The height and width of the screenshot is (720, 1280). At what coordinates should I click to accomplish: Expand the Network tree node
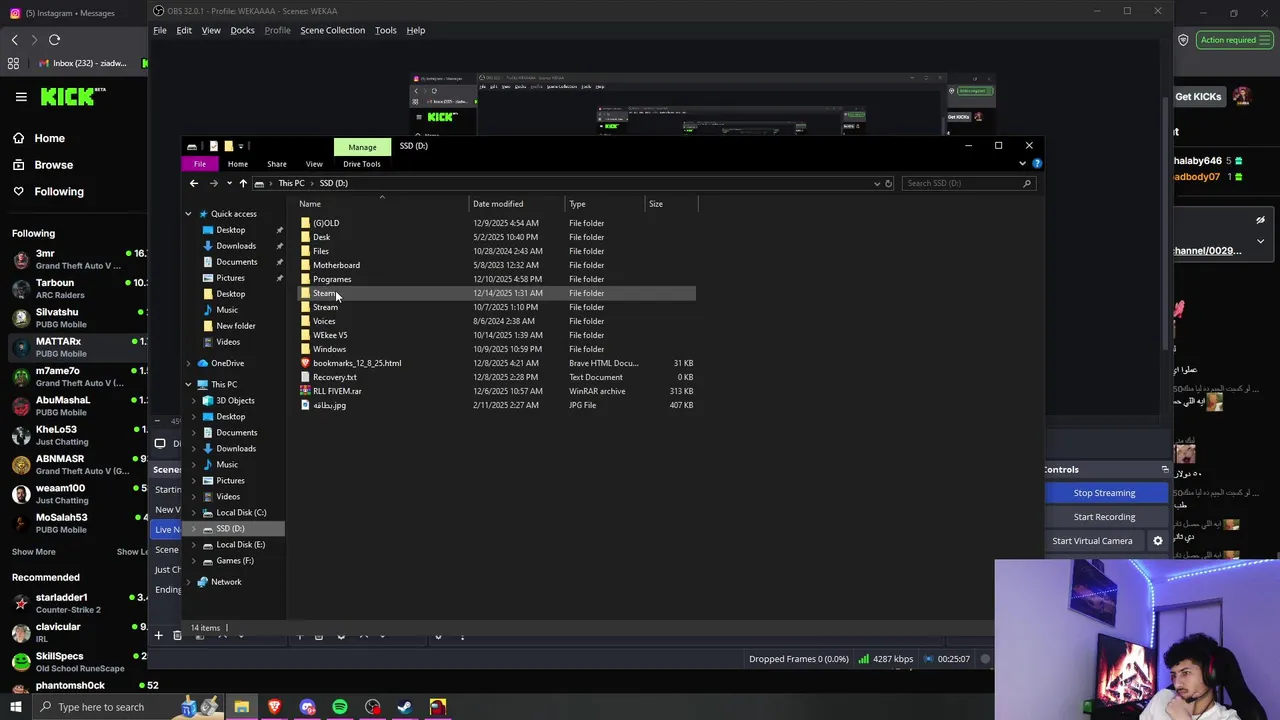tap(188, 582)
